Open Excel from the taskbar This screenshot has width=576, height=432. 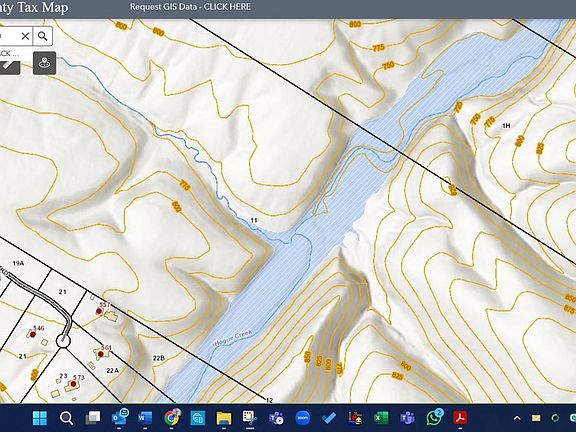point(381,418)
